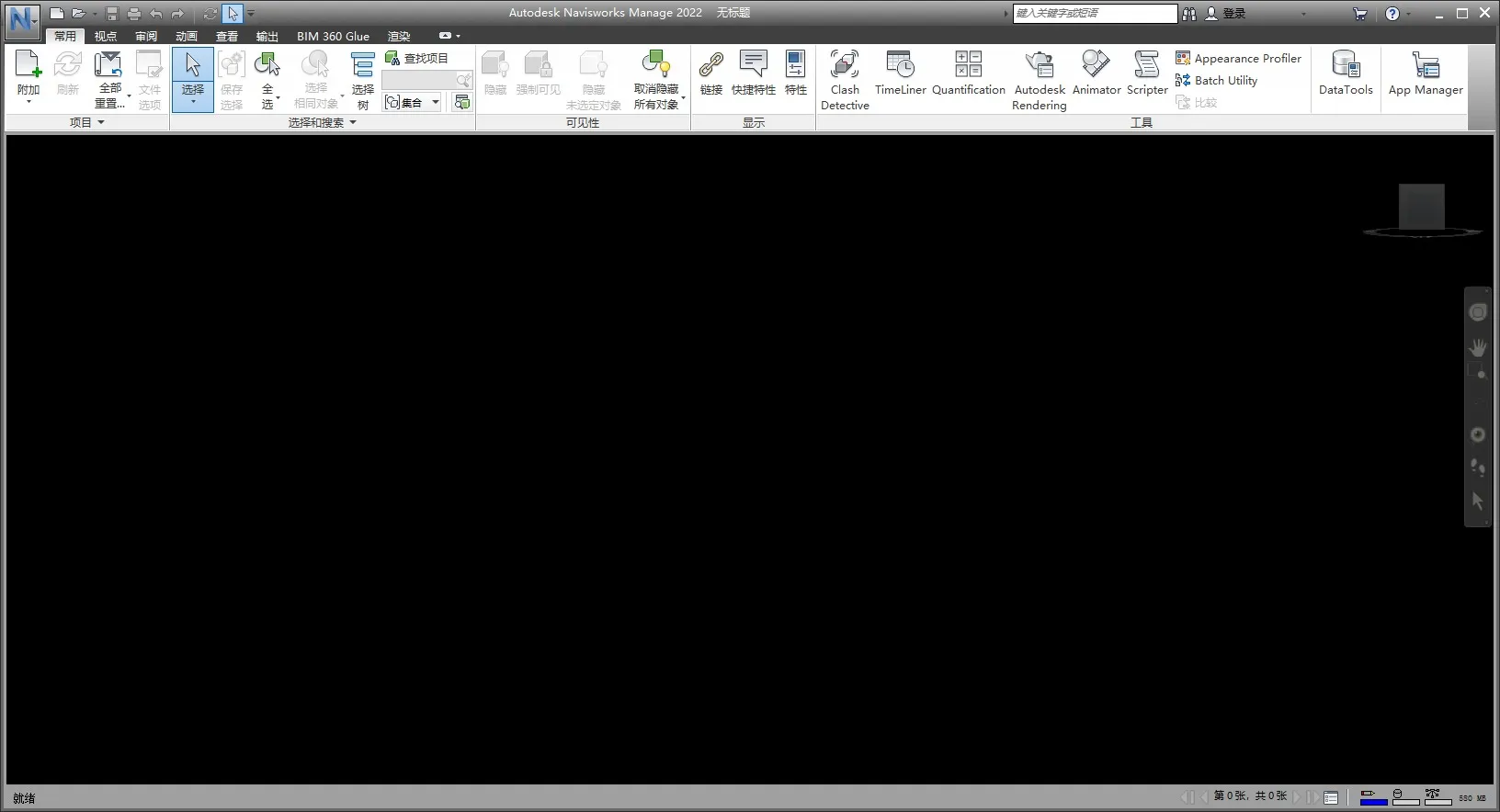Expand the Sets (集合) dropdown

(x=436, y=103)
